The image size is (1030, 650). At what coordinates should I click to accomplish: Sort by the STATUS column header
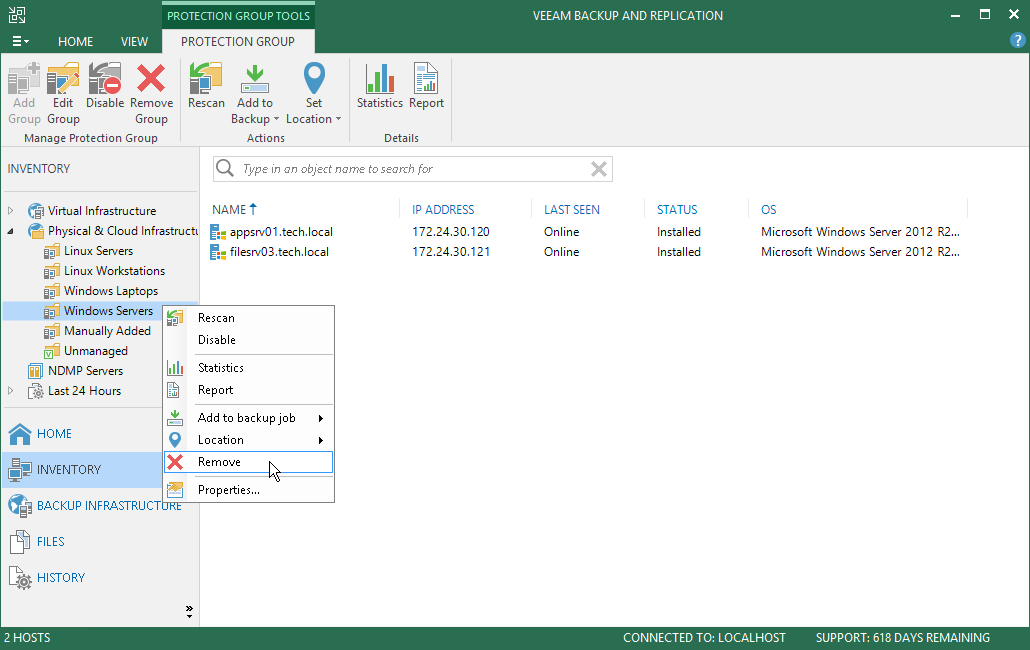click(677, 209)
